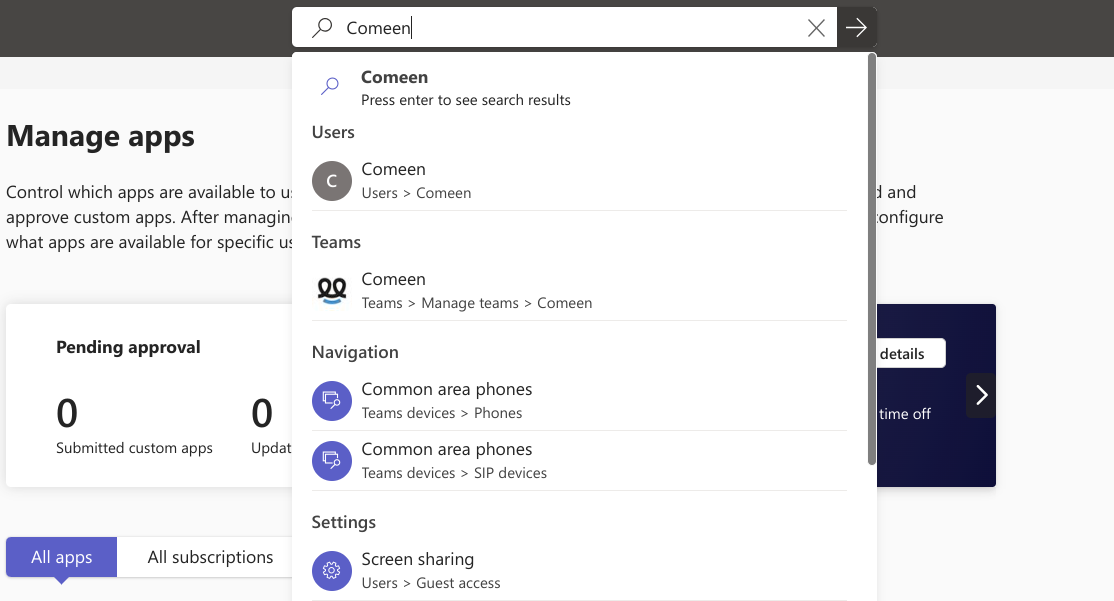
Task: Open Comeen team icon result
Action: 332,291
